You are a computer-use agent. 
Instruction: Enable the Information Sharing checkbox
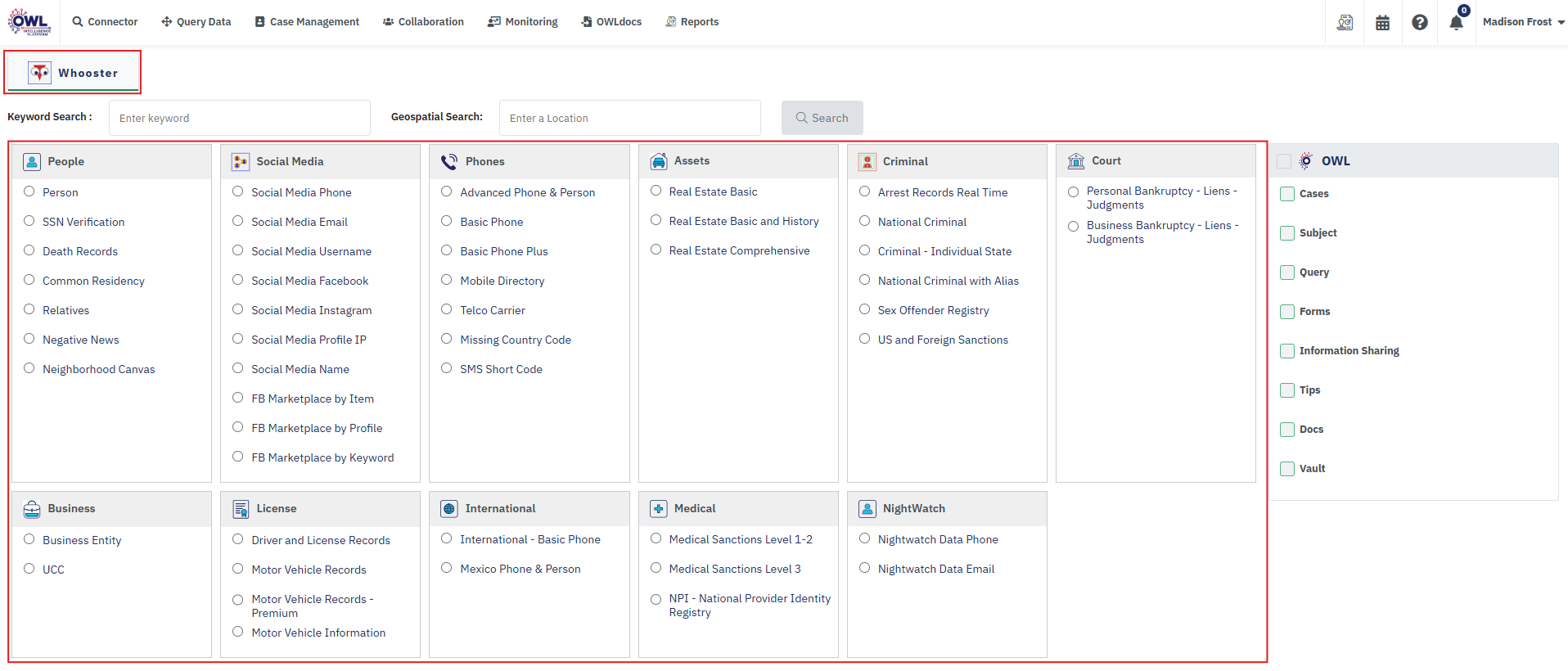pos(1287,351)
